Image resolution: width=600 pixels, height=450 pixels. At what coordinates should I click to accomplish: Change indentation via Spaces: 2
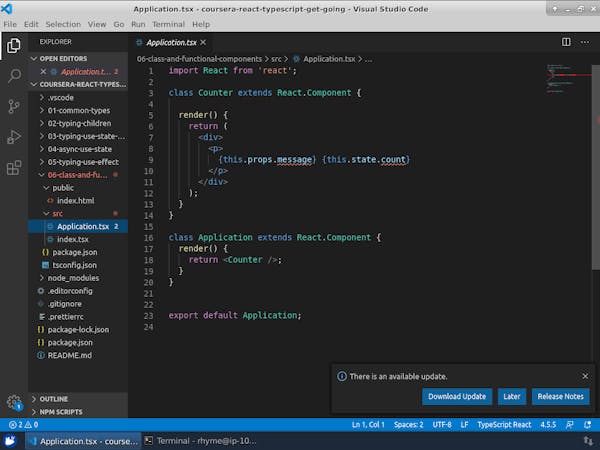[408, 425]
